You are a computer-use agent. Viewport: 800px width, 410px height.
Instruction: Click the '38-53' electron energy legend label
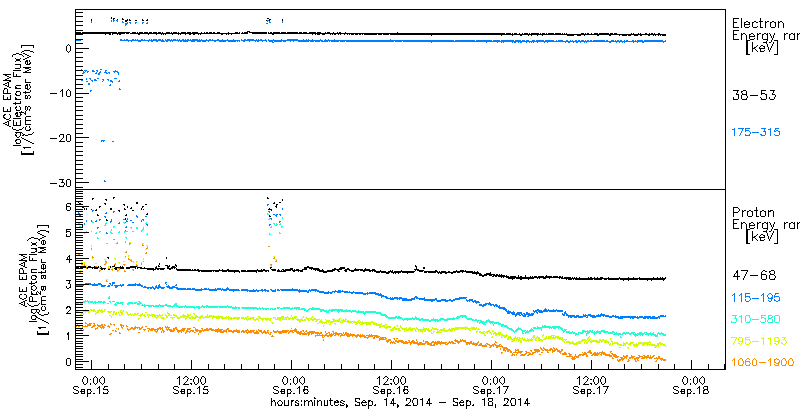coord(754,95)
